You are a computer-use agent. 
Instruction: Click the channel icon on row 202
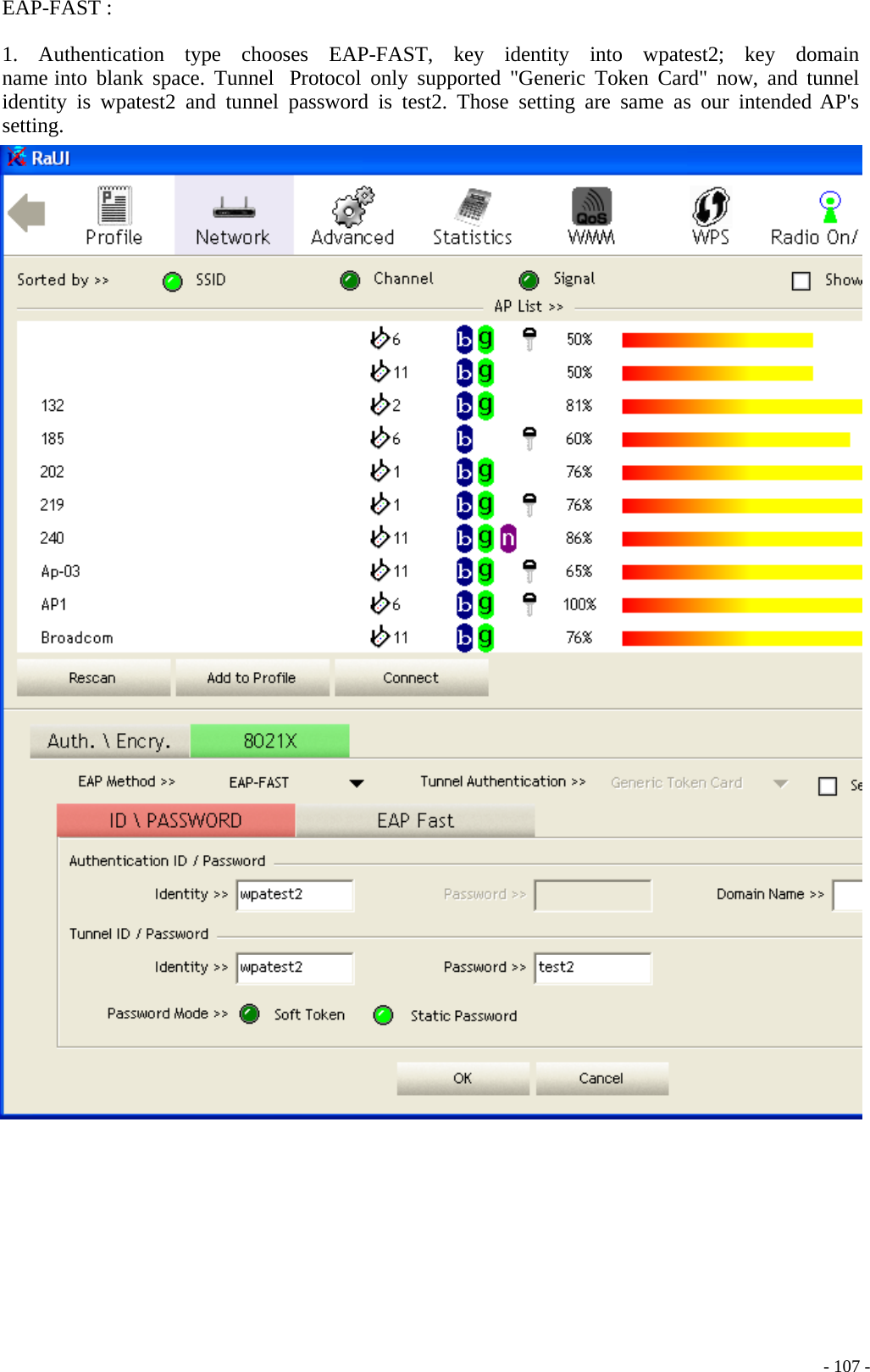point(380,470)
